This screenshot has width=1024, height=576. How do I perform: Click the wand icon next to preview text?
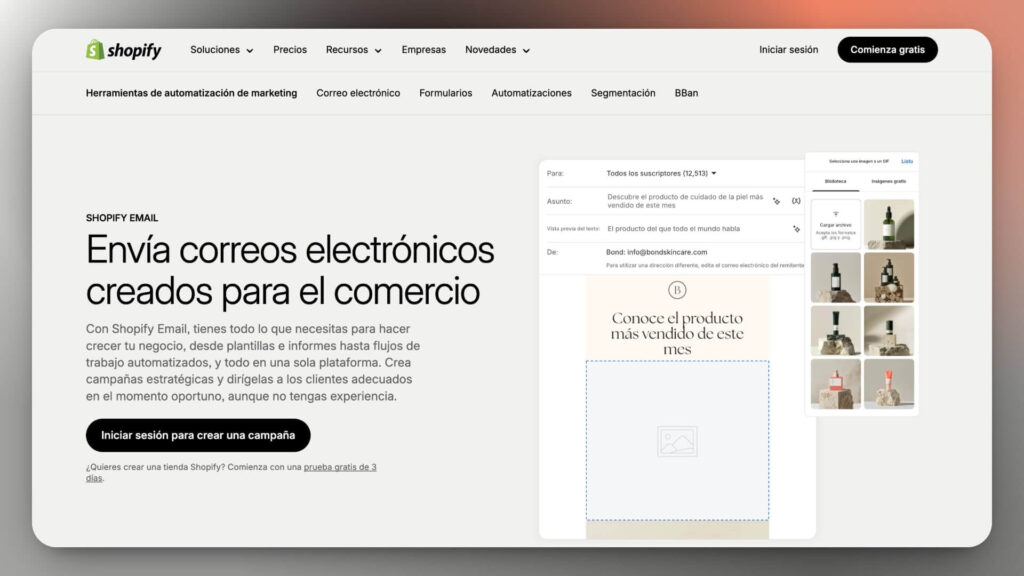(x=796, y=229)
